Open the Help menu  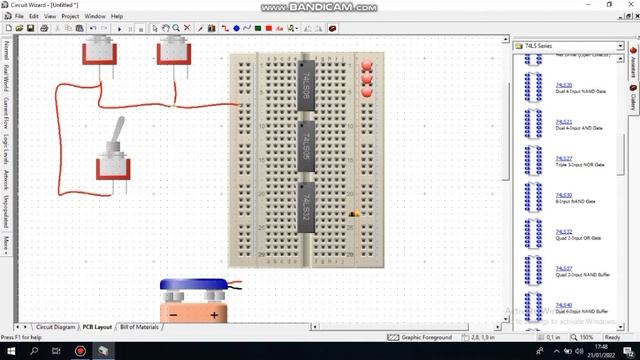(117, 16)
